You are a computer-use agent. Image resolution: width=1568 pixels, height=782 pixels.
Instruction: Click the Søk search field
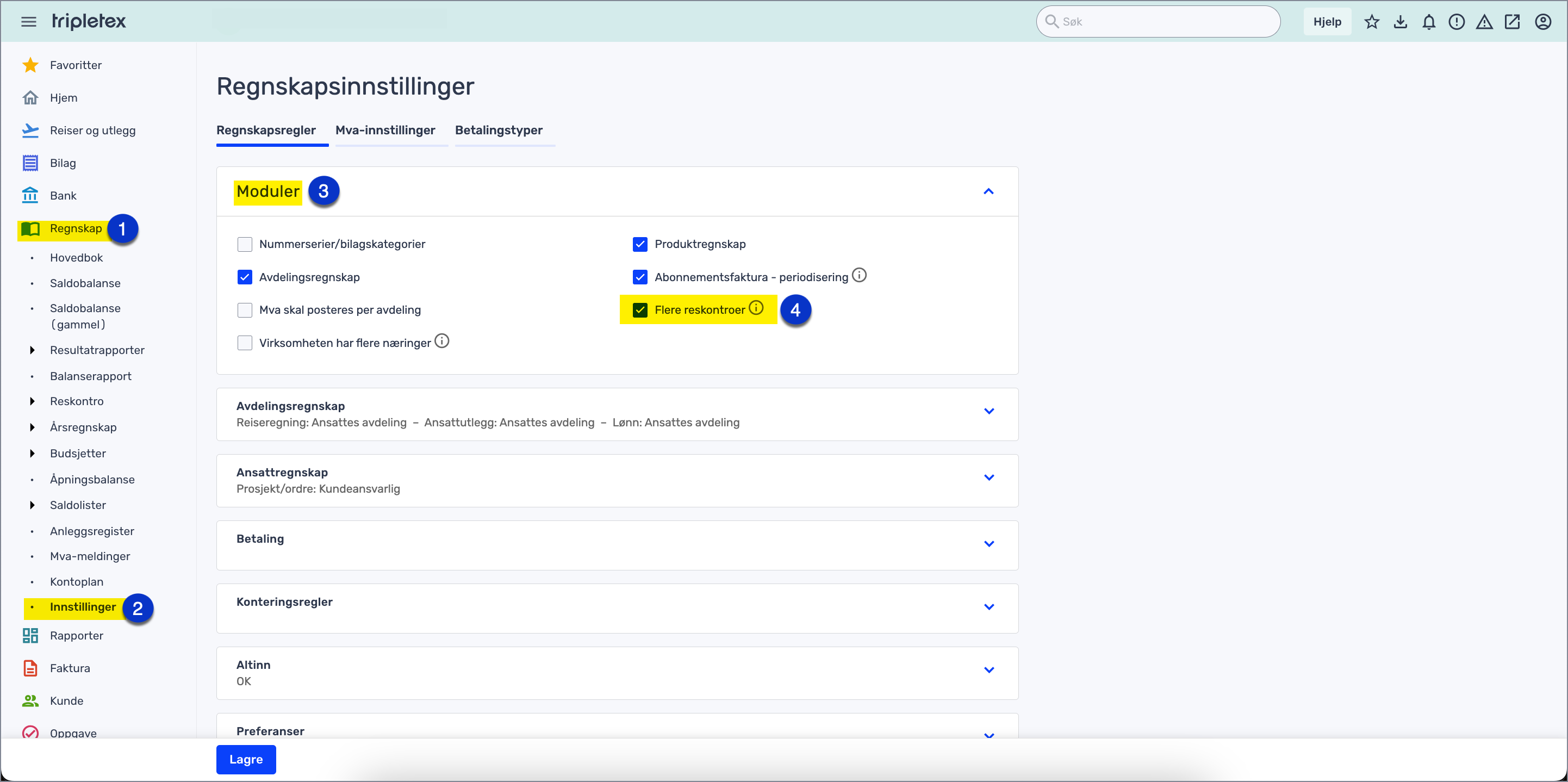pos(1156,21)
